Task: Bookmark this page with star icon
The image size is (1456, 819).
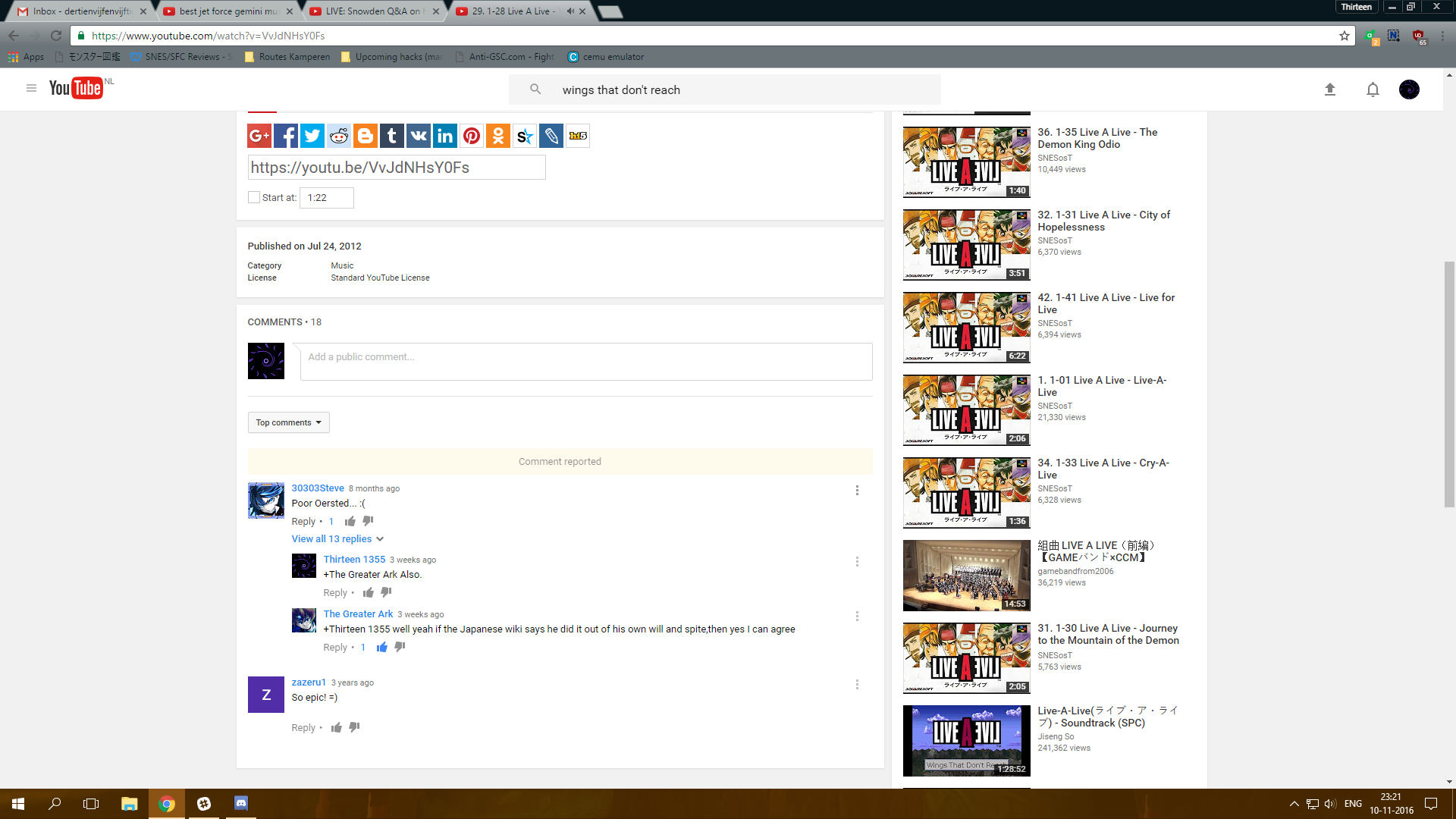Action: point(1345,36)
